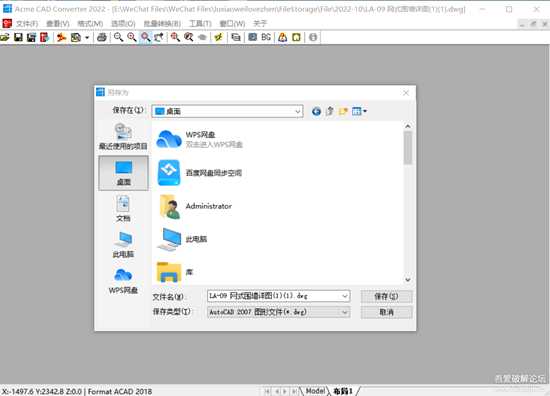Click the zoom extents icon with arrow

click(159, 37)
